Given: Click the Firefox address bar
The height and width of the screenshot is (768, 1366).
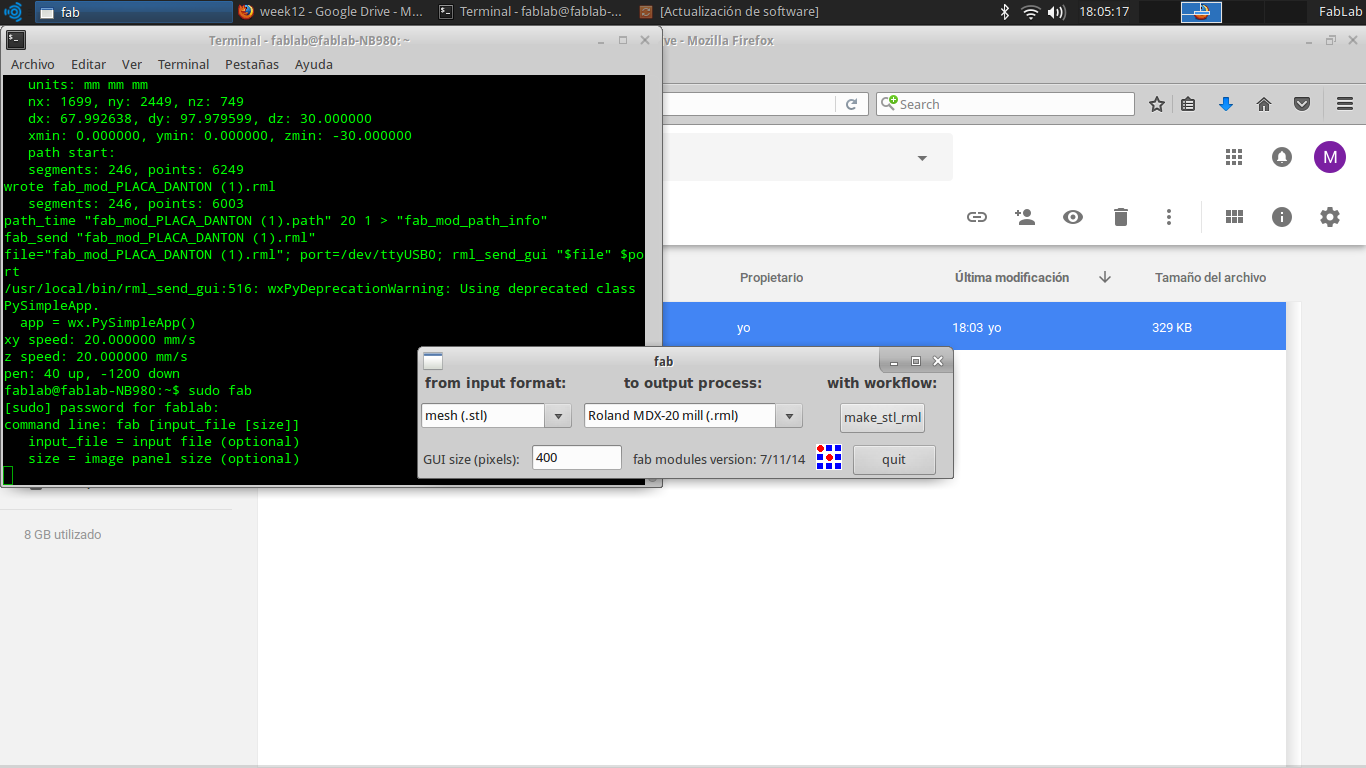Looking at the screenshot, I should point(751,104).
